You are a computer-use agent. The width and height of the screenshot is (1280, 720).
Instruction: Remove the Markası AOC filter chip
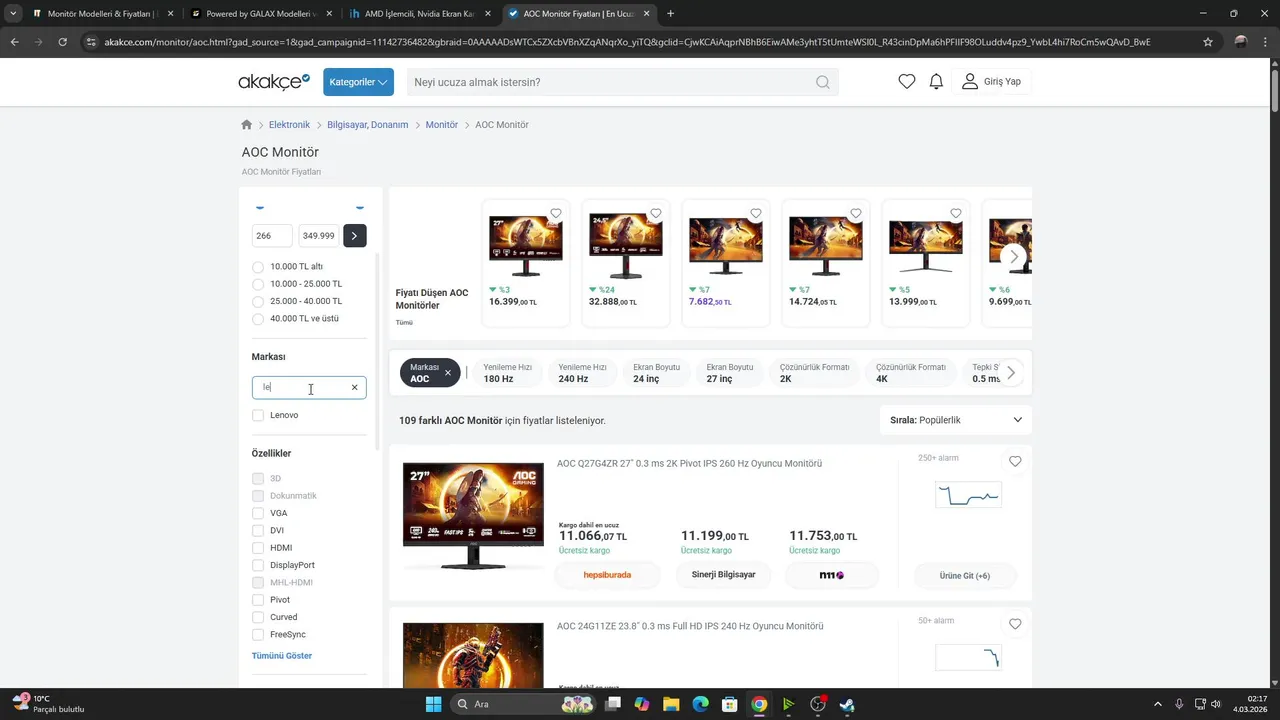point(448,373)
